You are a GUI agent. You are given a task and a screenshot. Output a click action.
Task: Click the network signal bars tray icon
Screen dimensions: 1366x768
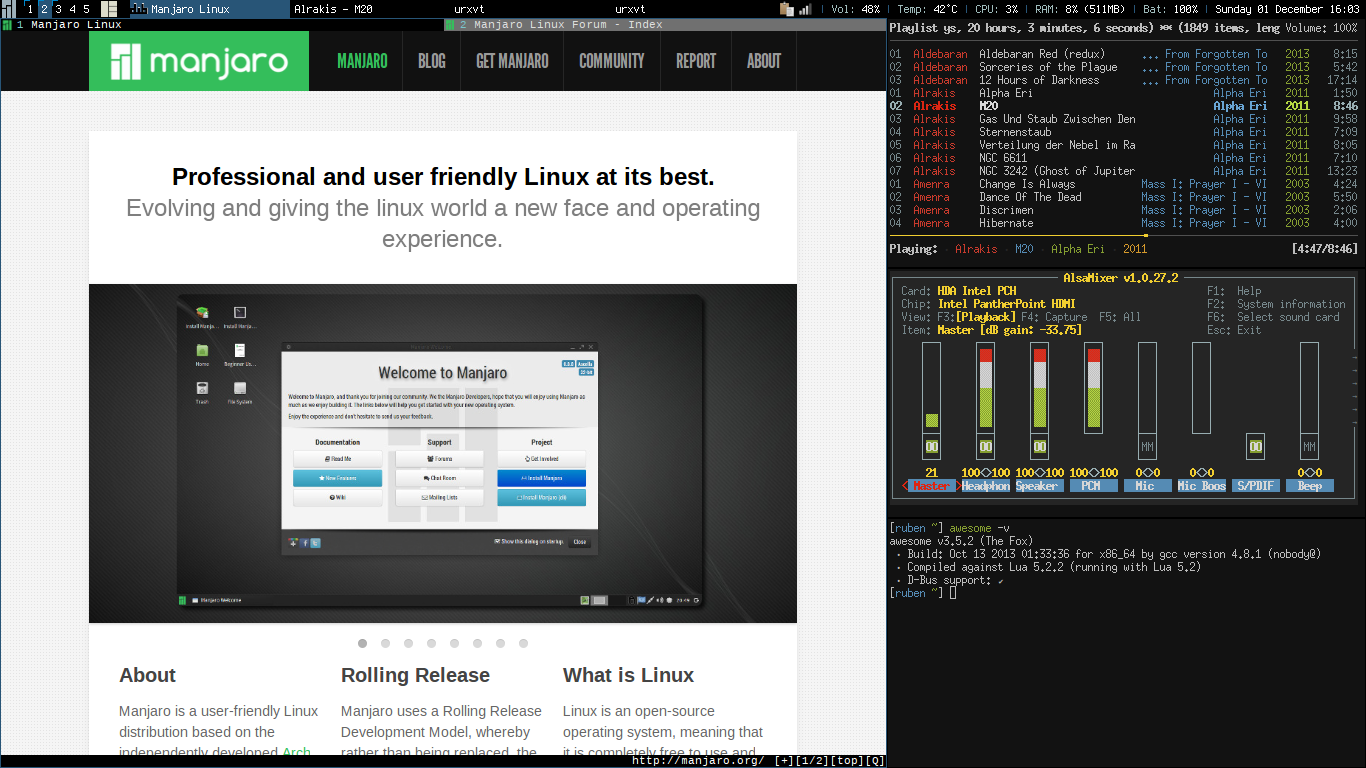tap(805, 9)
